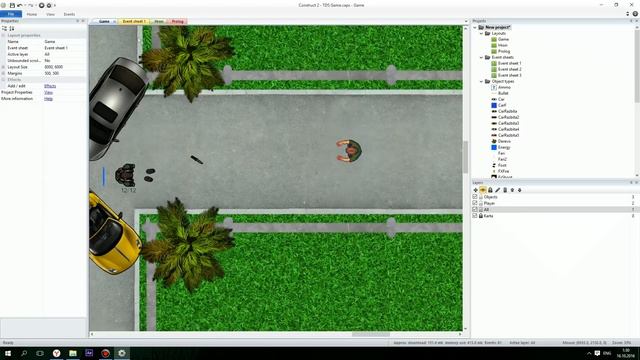Open the Windows Start menu
This screenshot has width=640, height=360.
(x=8, y=353)
